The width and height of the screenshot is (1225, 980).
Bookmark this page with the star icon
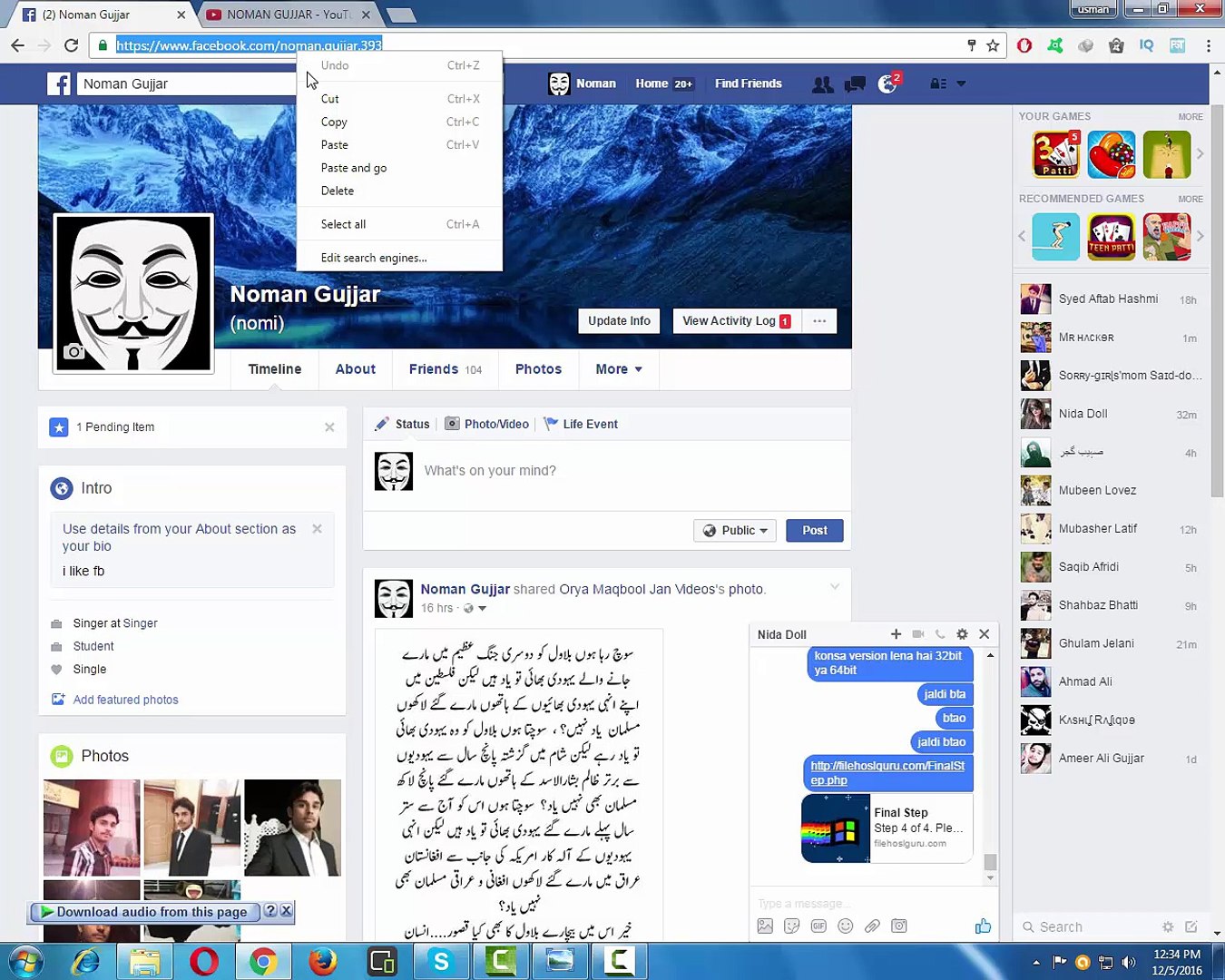pyautogui.click(x=993, y=45)
